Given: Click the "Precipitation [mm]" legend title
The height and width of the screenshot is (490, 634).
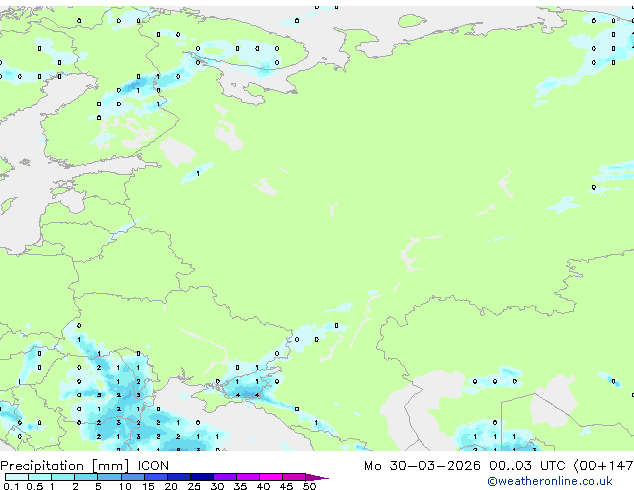Looking at the screenshot, I should [64, 466].
